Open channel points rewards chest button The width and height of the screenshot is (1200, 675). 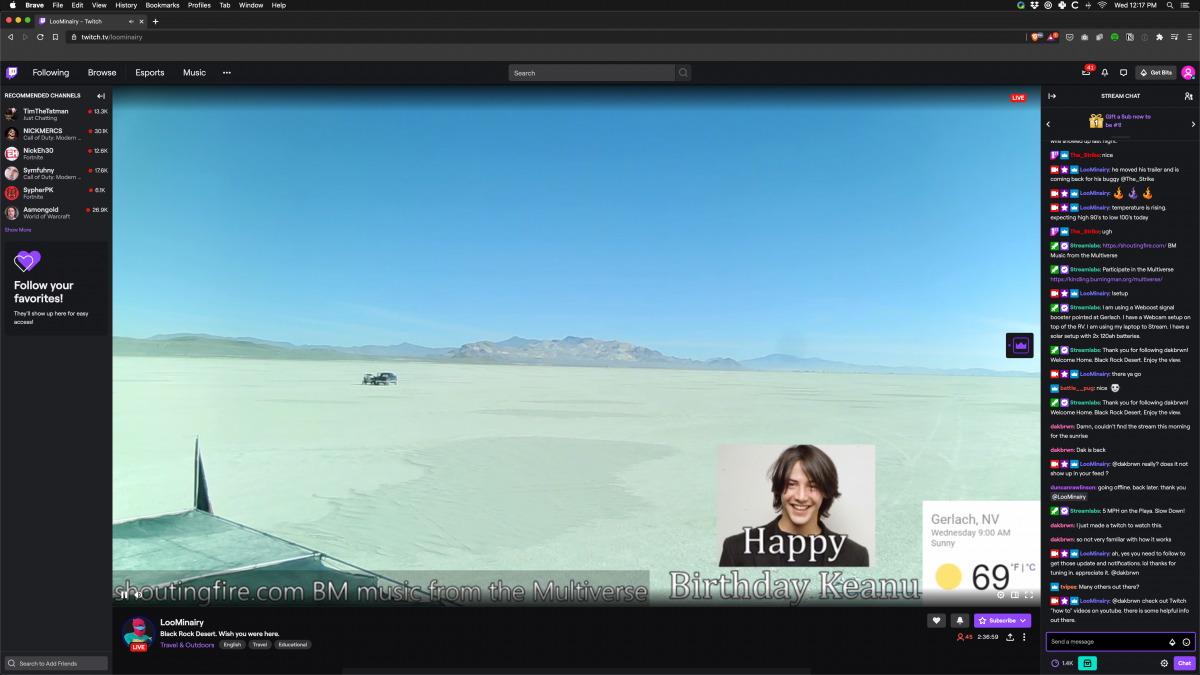(1088, 663)
